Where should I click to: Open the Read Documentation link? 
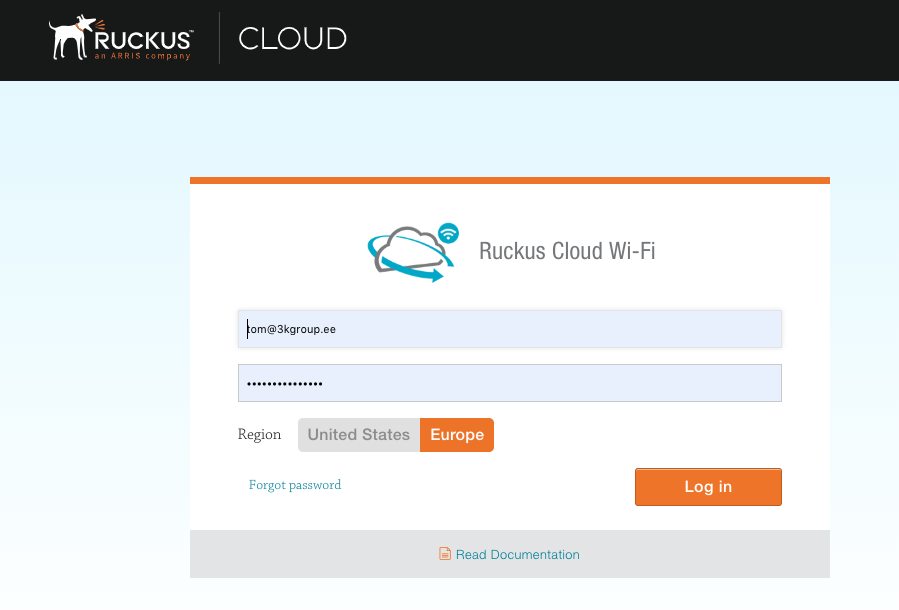(x=517, y=554)
